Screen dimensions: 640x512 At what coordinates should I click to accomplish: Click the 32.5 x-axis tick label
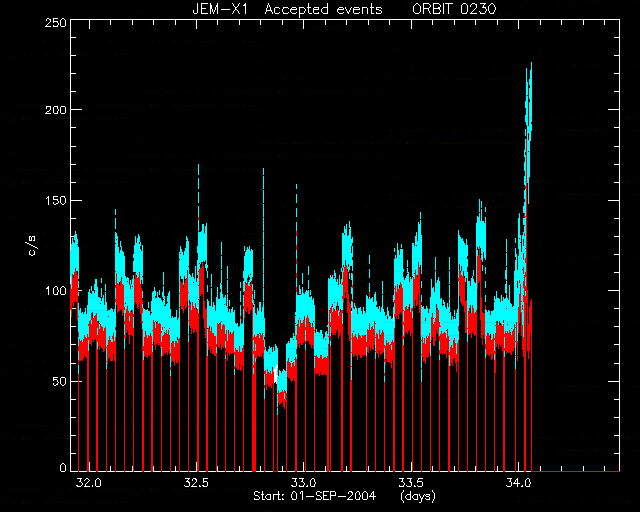(x=197, y=483)
